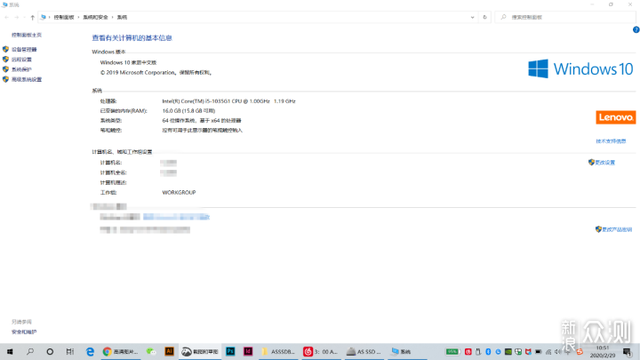Open taskbar Search magnifier

coord(30,351)
